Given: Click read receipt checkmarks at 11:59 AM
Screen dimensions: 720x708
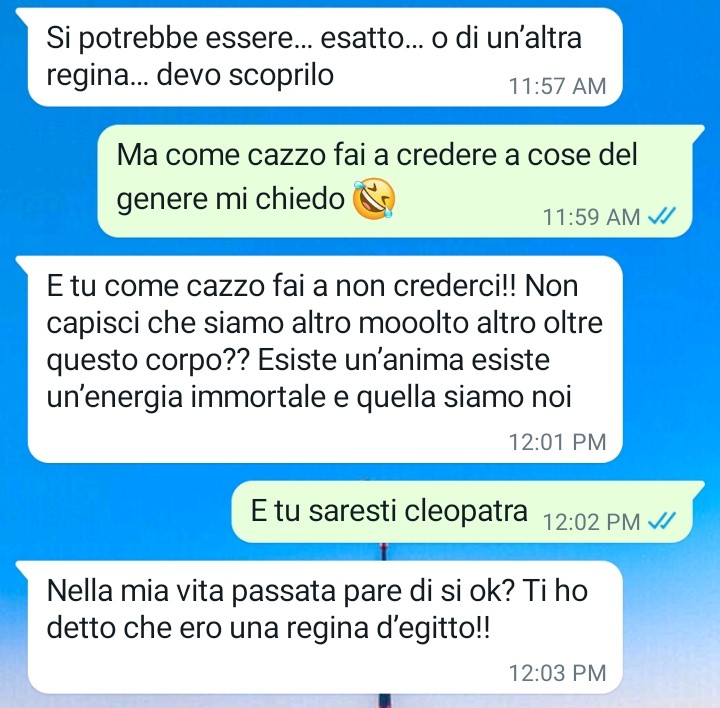Looking at the screenshot, I should coord(662,215).
